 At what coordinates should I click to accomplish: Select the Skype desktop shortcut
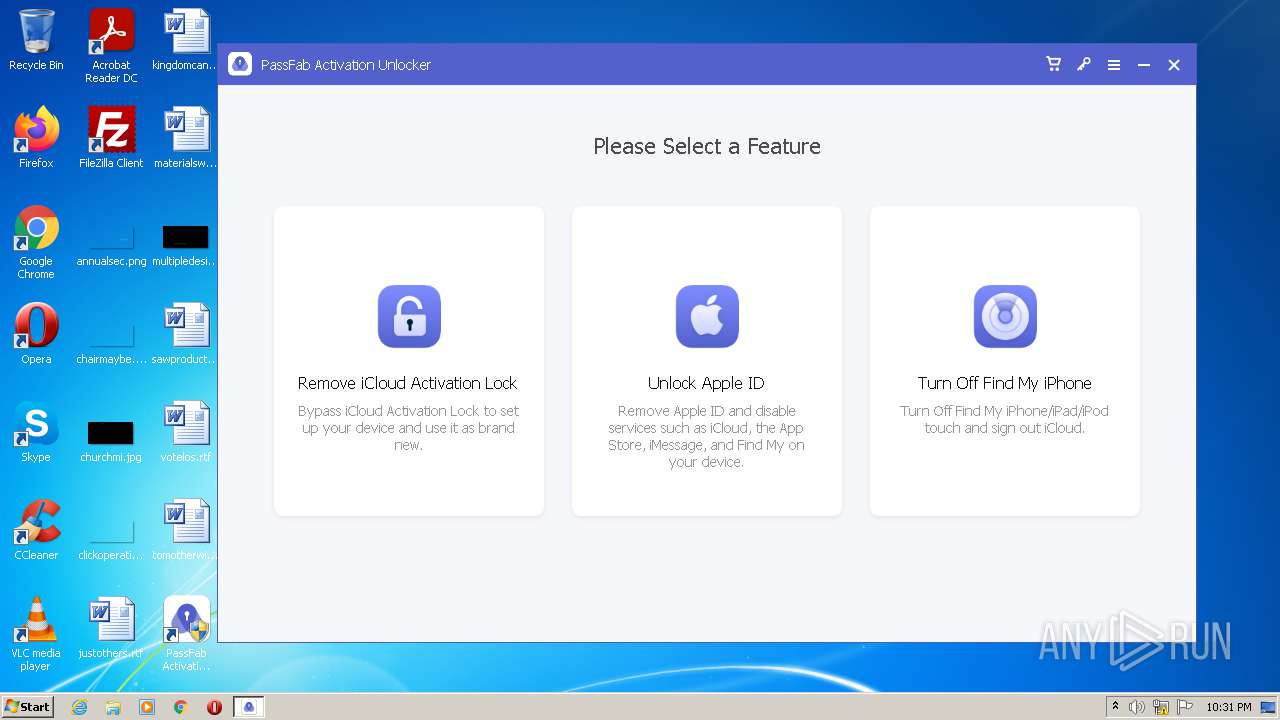pos(36,432)
